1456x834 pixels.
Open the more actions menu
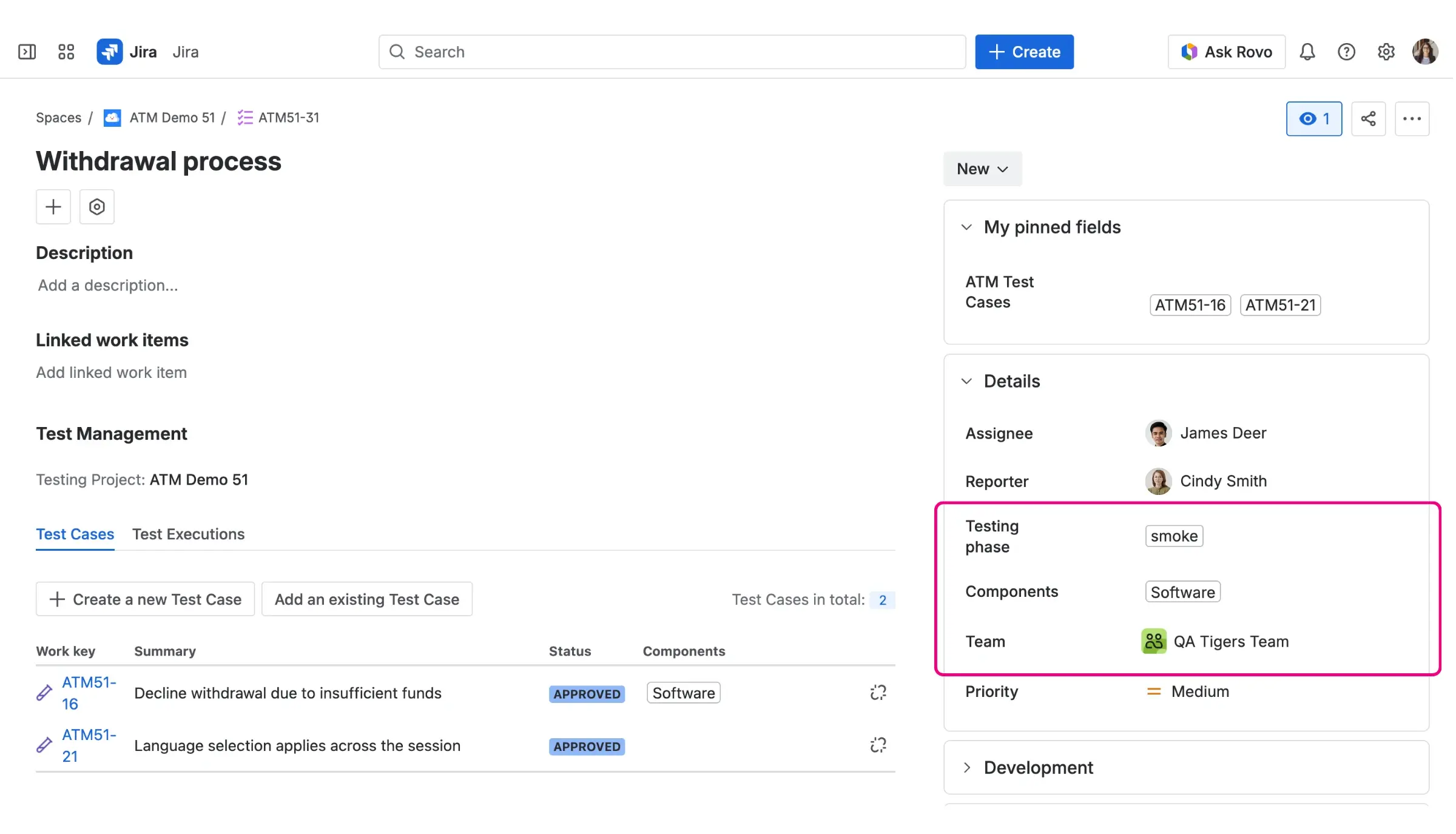[1412, 118]
